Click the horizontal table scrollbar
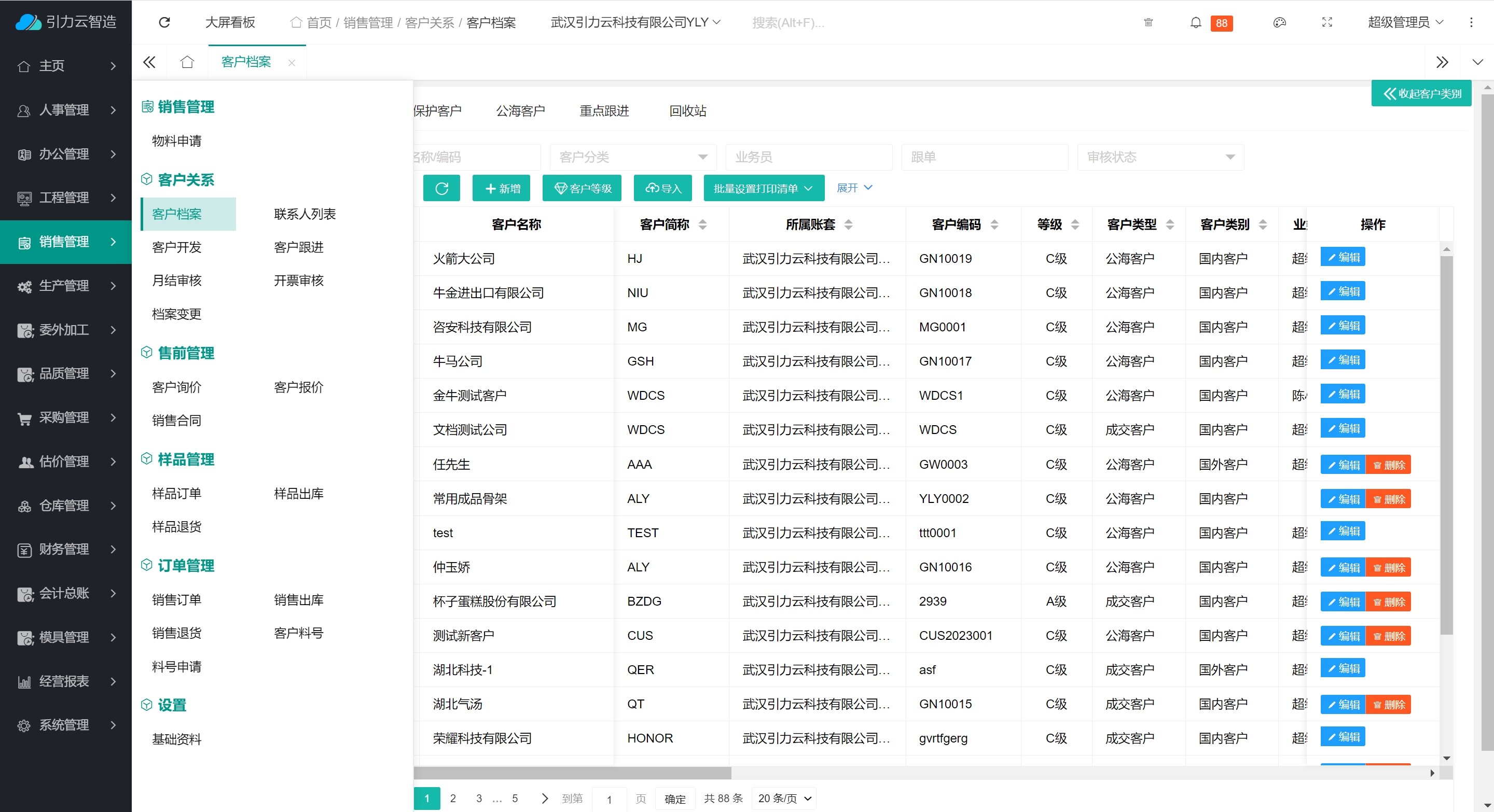The image size is (1494, 812). pyautogui.click(x=572, y=773)
